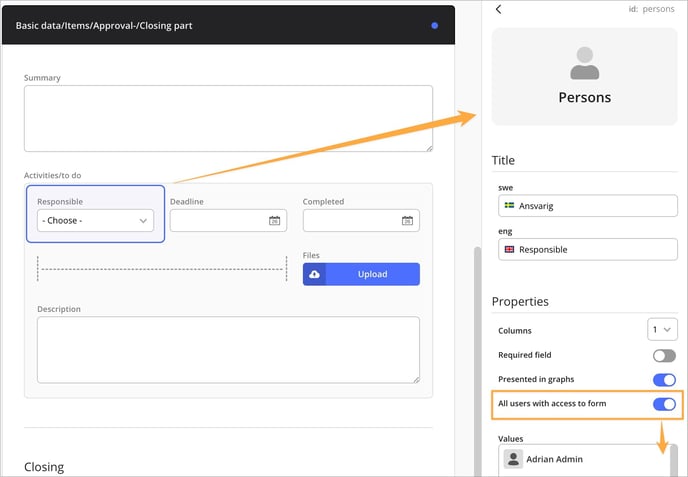Click the Values label
The image size is (688, 477).
510,438
